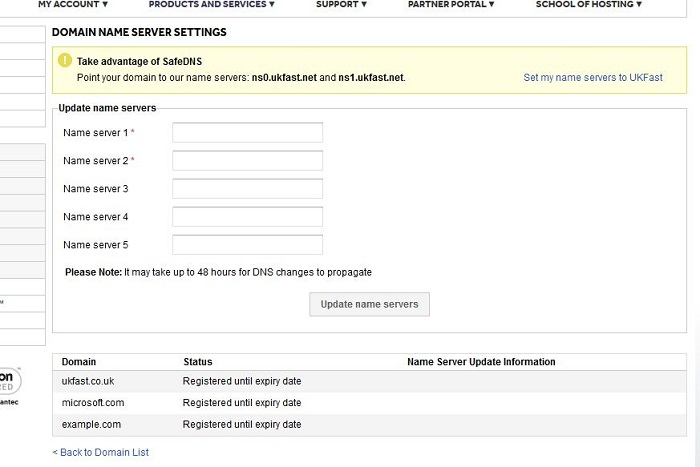Click status text for microsoft.com

[x=242, y=403]
